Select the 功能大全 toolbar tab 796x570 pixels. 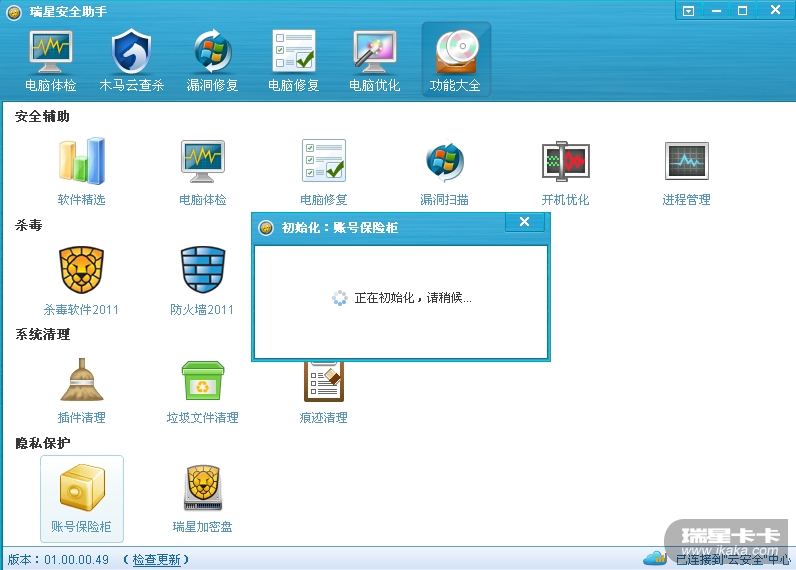coord(455,60)
